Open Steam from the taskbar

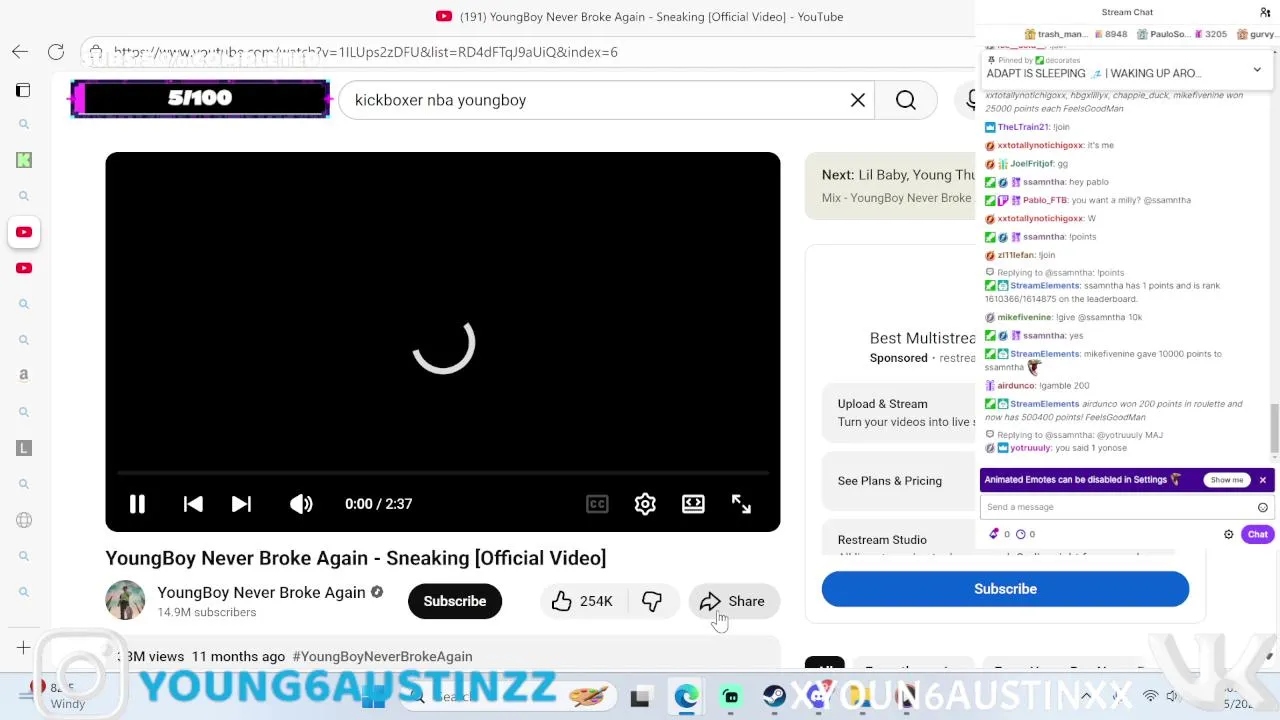tap(775, 697)
